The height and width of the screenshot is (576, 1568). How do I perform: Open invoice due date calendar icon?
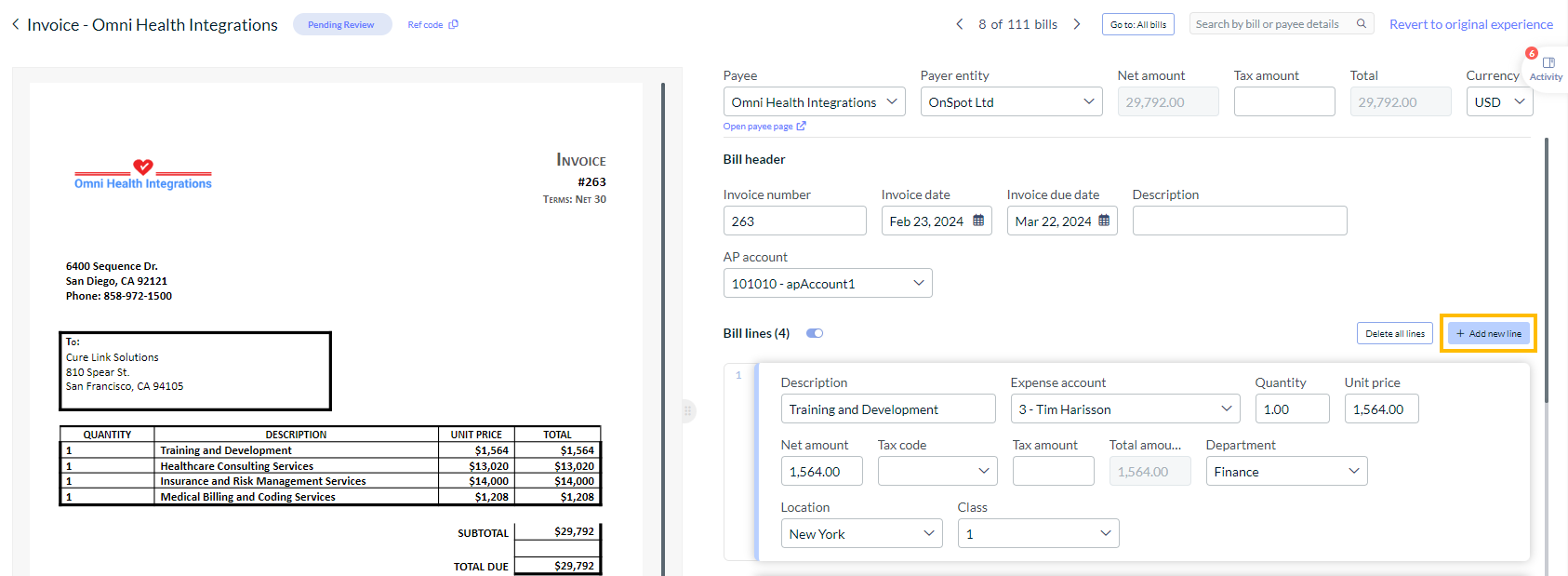(1104, 221)
